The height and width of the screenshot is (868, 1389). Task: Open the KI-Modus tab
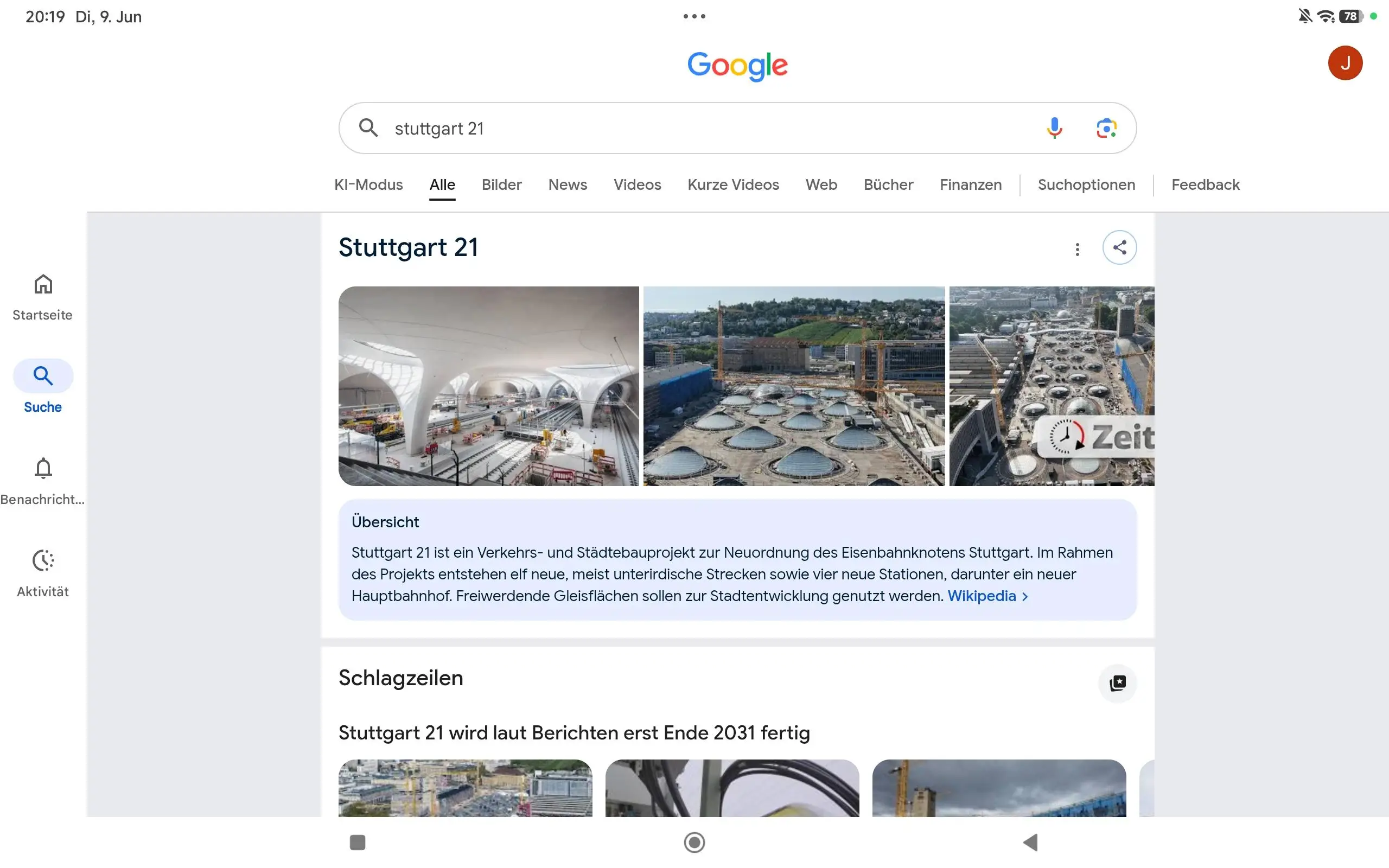tap(368, 185)
